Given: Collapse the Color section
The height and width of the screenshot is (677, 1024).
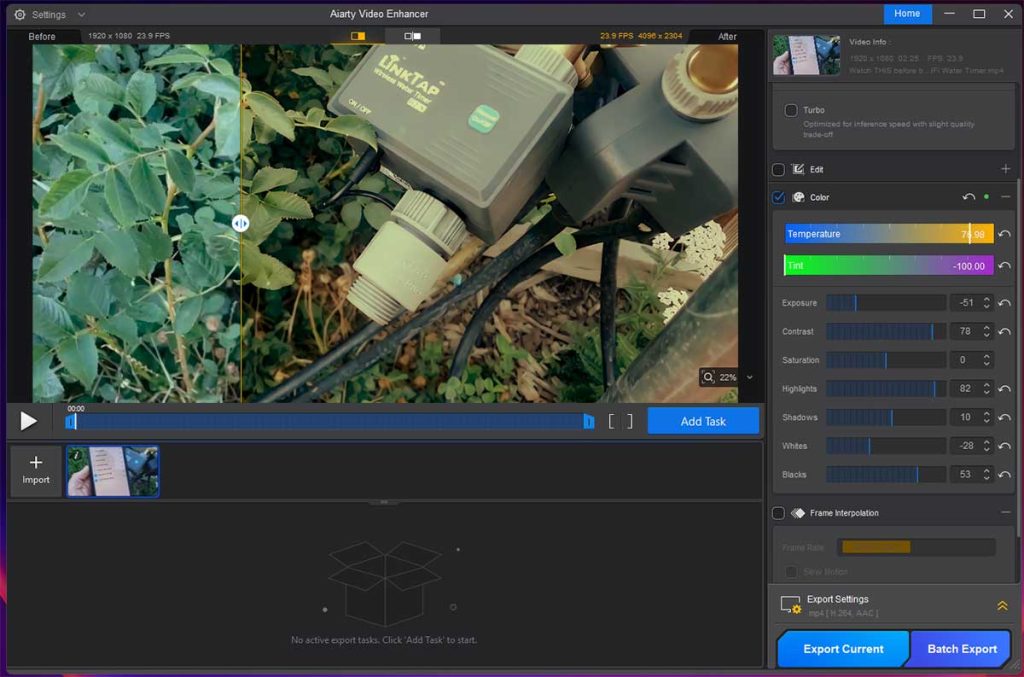Looking at the screenshot, I should point(1005,197).
